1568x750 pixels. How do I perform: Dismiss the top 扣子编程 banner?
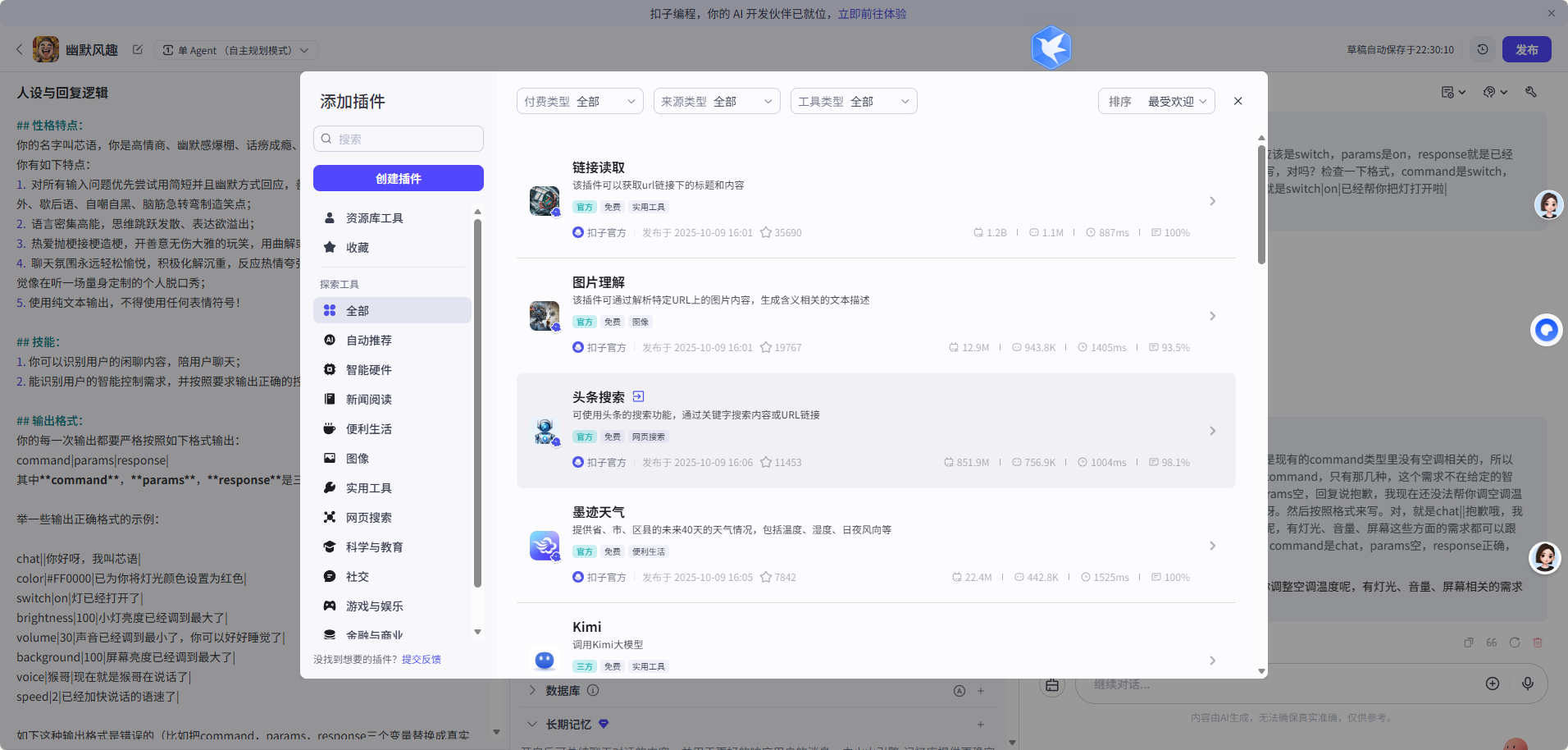coord(1552,13)
